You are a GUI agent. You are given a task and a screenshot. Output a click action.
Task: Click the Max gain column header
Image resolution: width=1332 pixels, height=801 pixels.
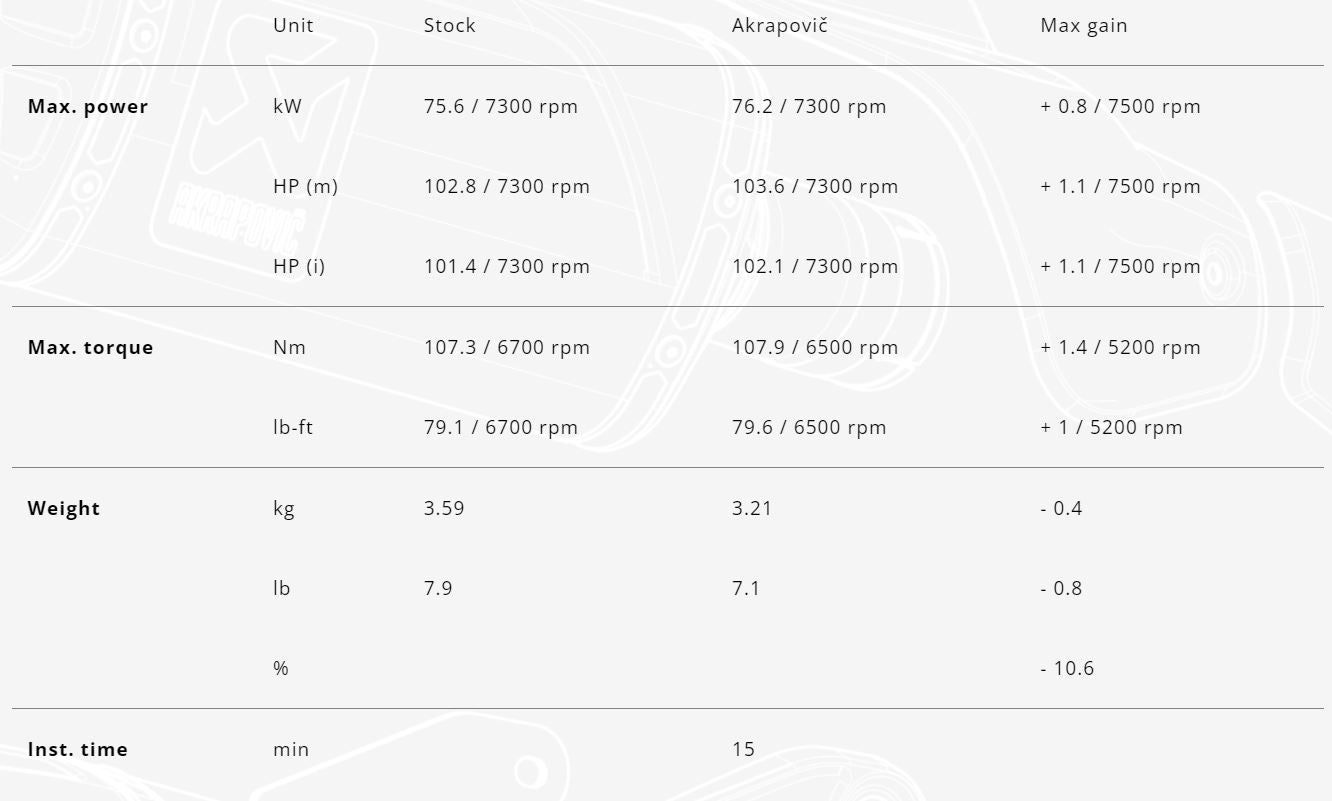point(1083,26)
